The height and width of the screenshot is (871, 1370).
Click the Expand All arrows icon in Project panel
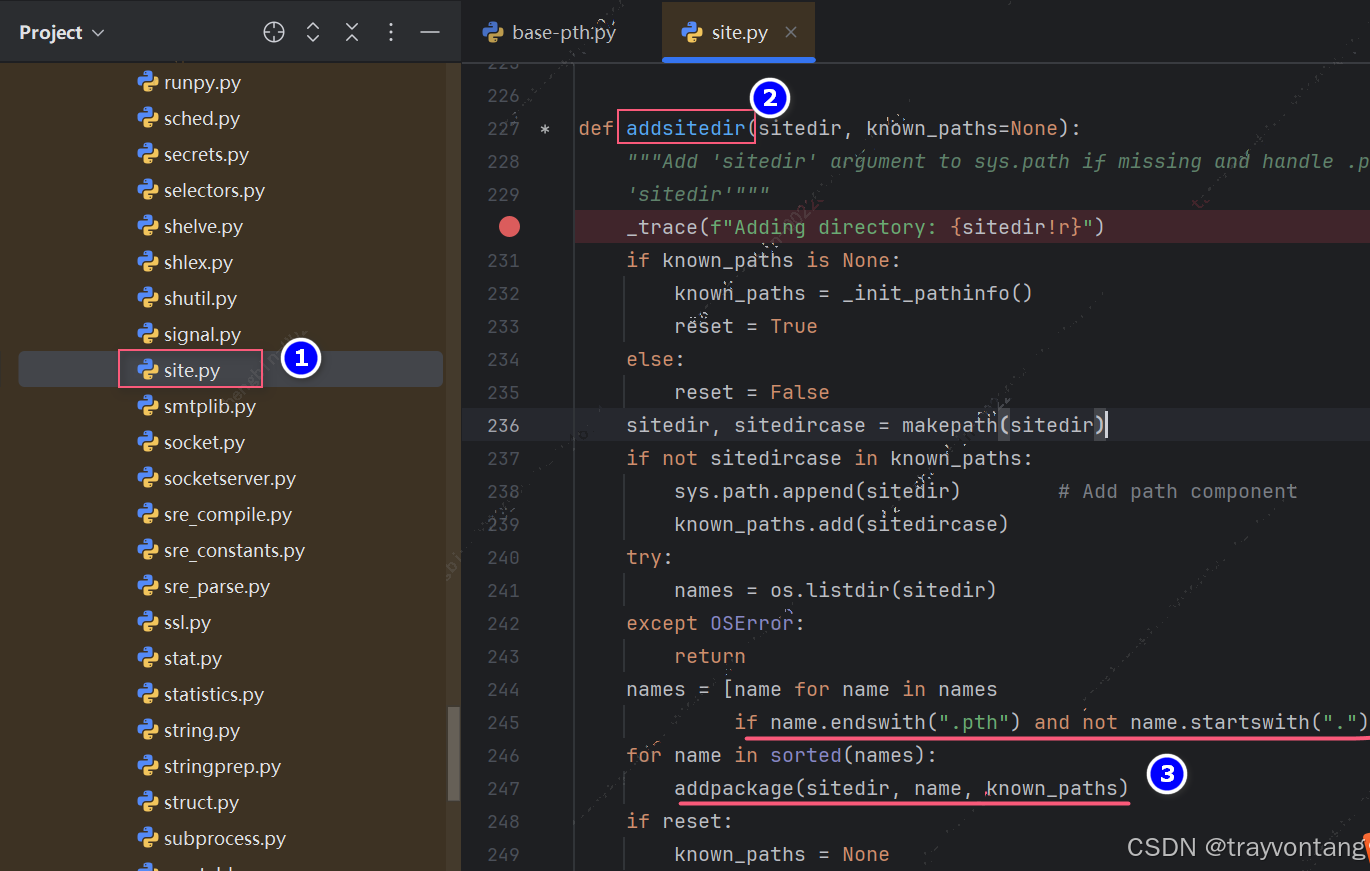pos(313,32)
